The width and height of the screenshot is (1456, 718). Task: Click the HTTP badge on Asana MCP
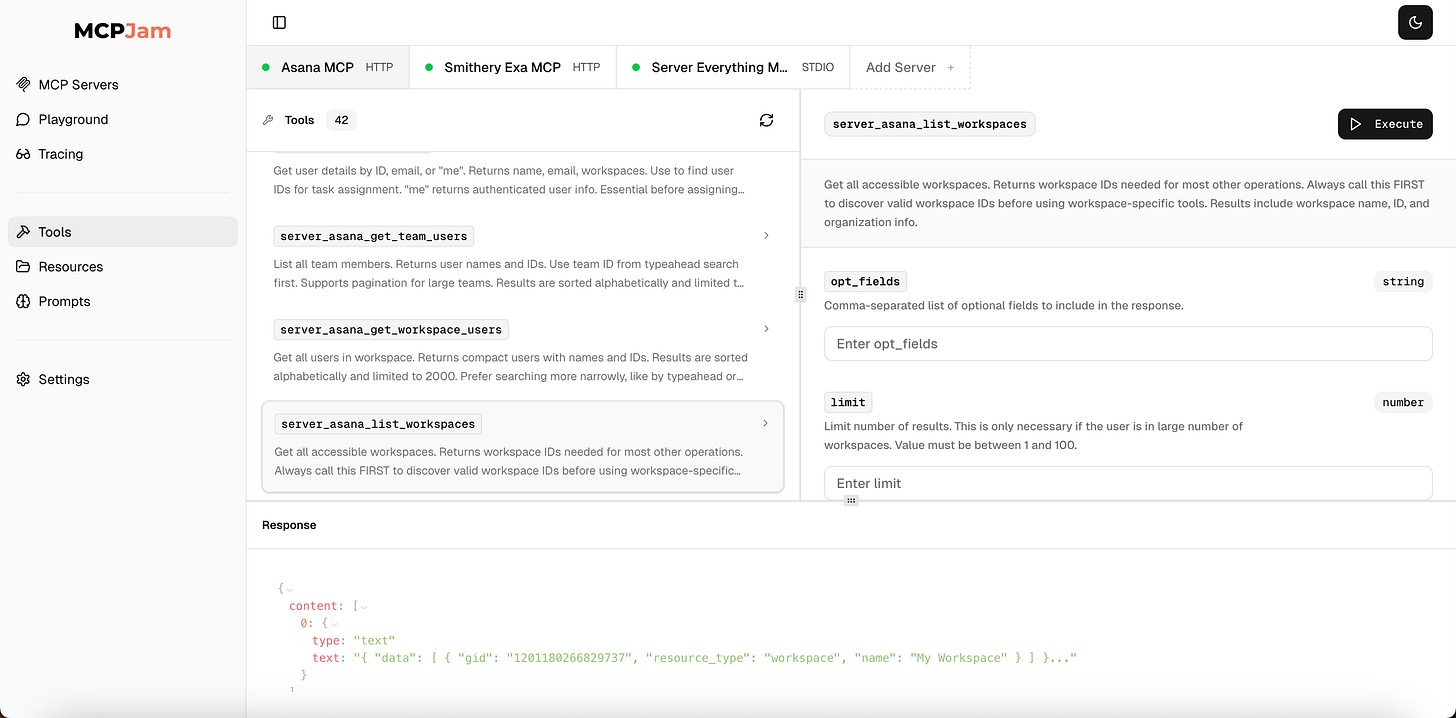point(379,68)
